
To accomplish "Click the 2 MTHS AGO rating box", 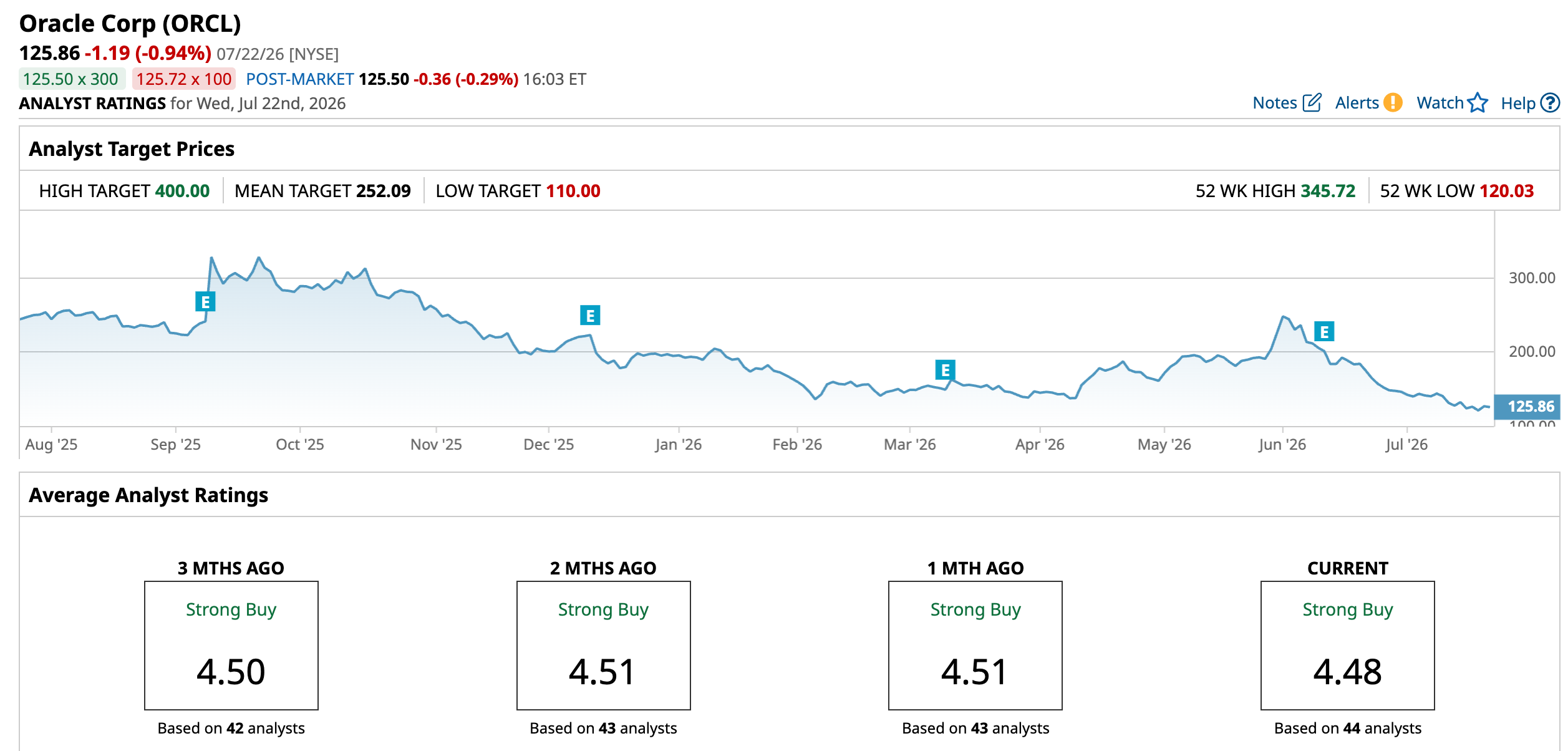I will 604,646.
